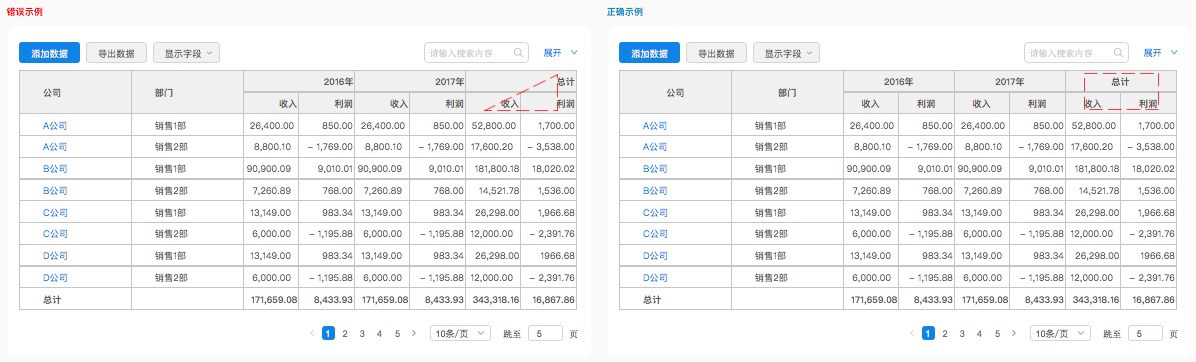Click the 17,600.20 cell in 正确示例 table

[x=1093, y=147]
